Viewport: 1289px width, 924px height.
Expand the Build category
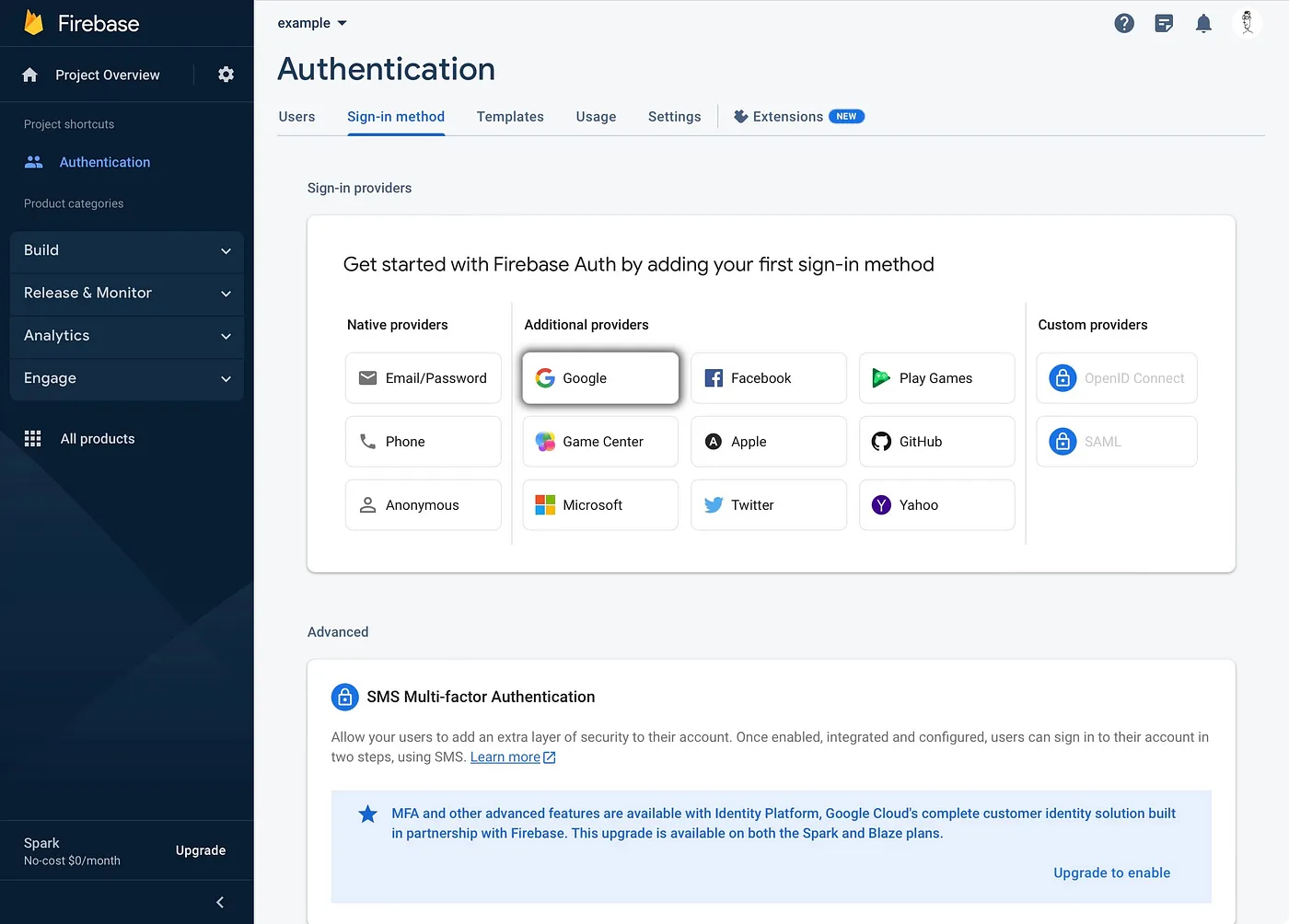point(127,250)
